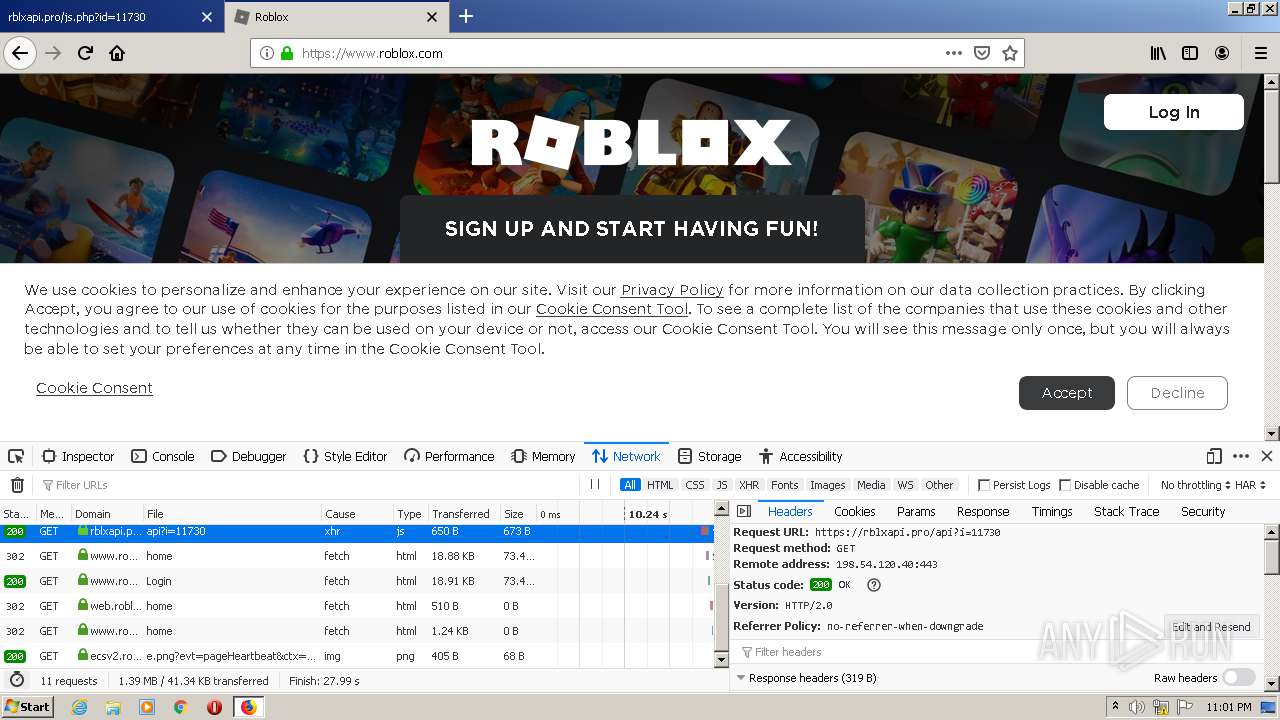Screen dimensions: 1280x720
Task: Open status code help question-mark icon
Action: coord(874,585)
